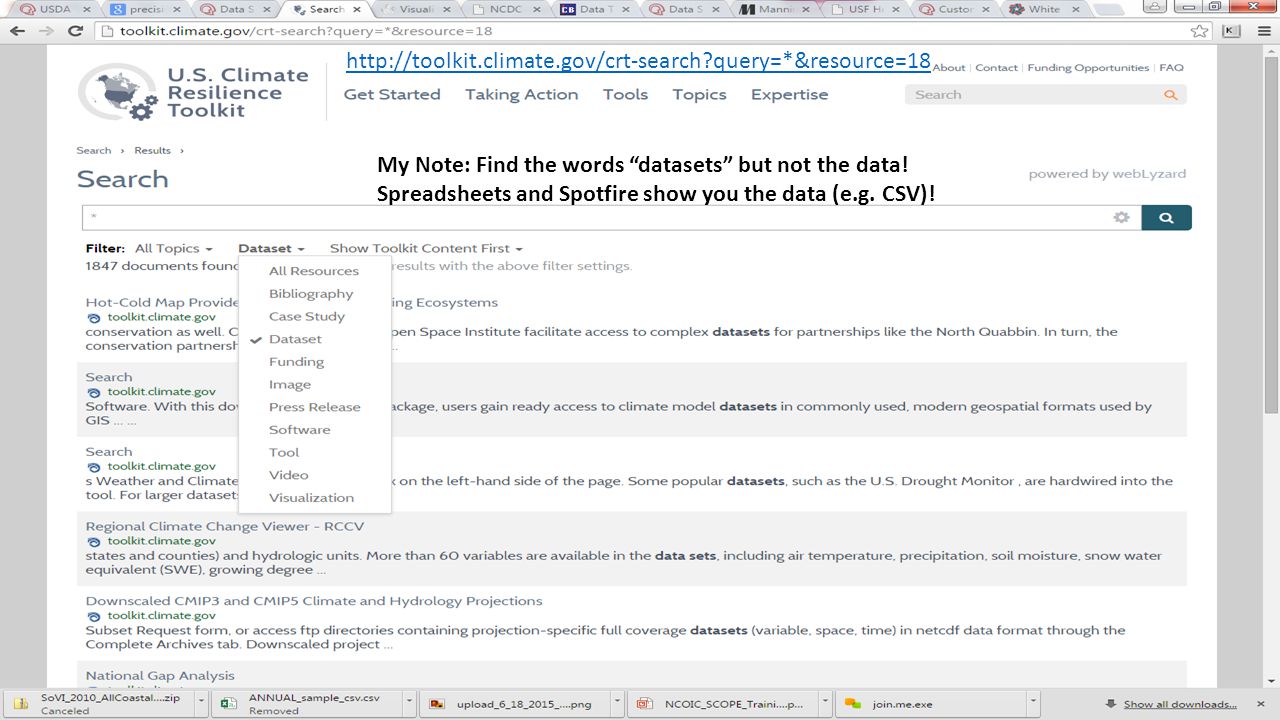Click site icon under Regional Climate Change Viewer
Image resolution: width=1280 pixels, height=720 pixels.
[94, 541]
